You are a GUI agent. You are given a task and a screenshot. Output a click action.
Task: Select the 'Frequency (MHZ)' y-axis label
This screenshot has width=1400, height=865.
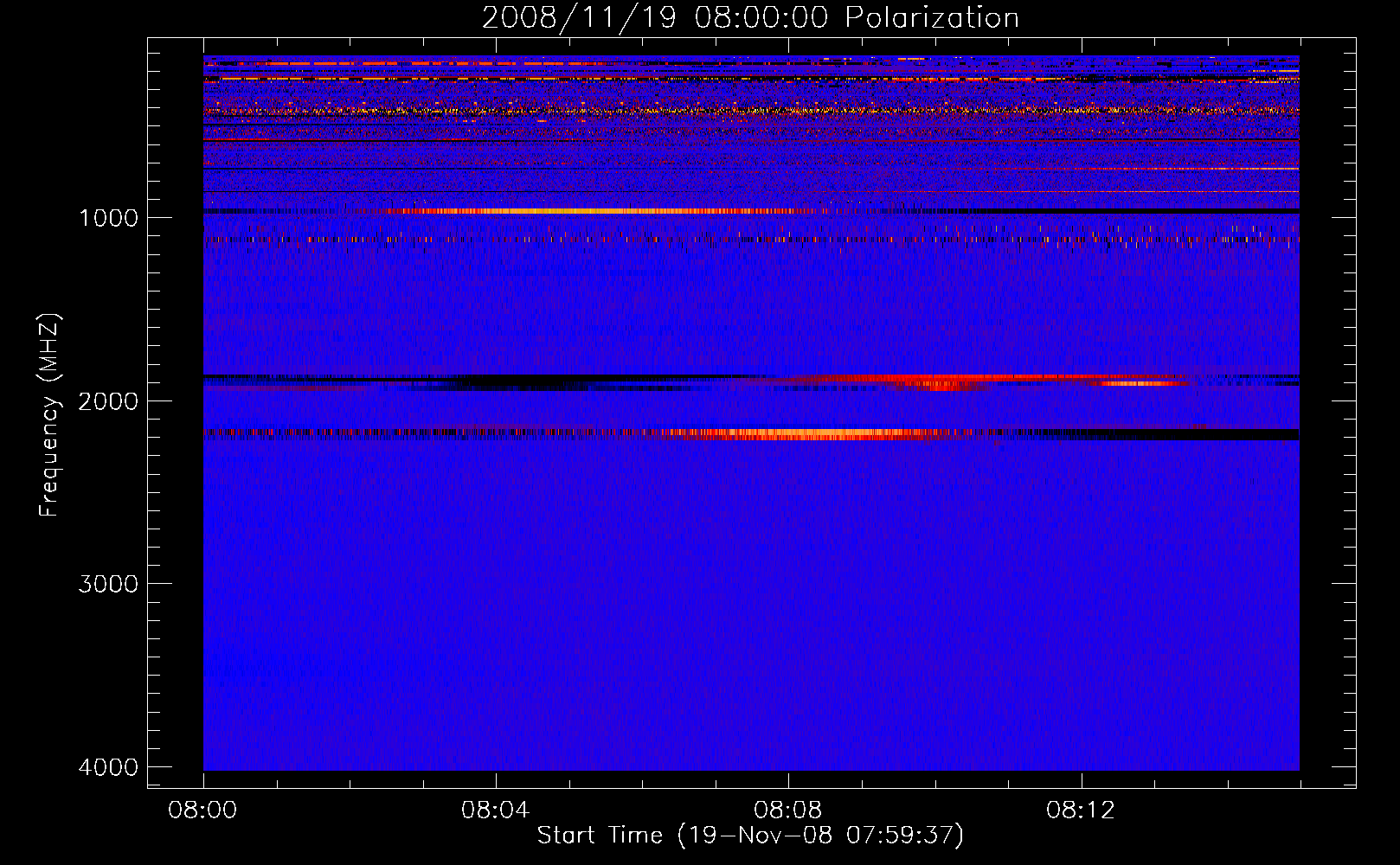(50, 415)
